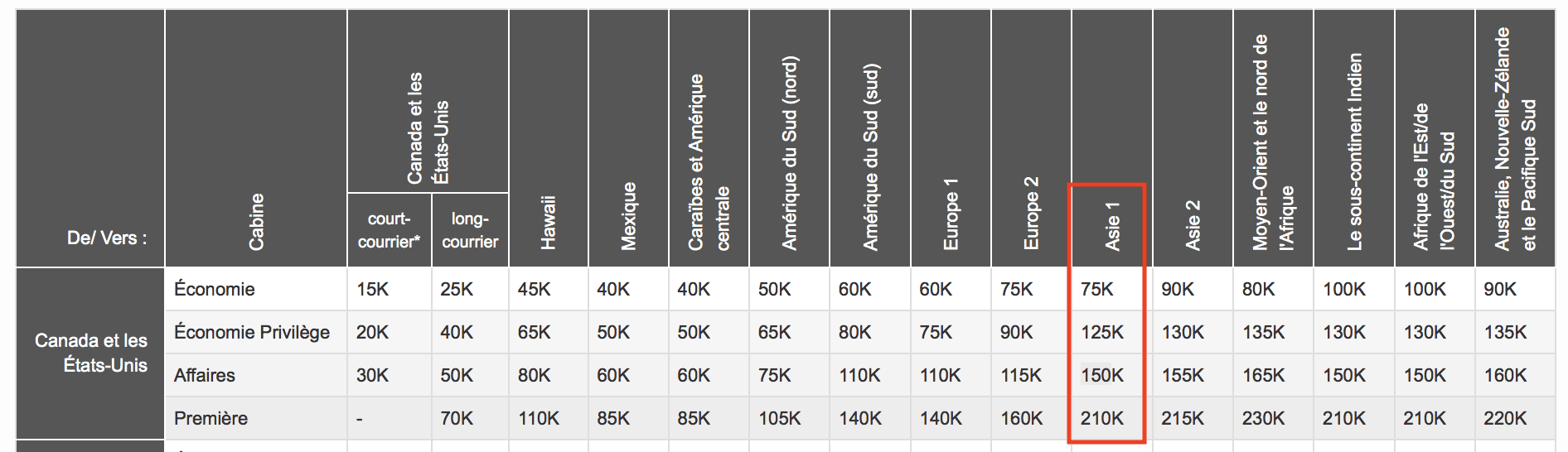This screenshot has height=452, width=1568.
Task: Click the "De/ Vers :" header cell
Action: pyautogui.click(x=107, y=238)
